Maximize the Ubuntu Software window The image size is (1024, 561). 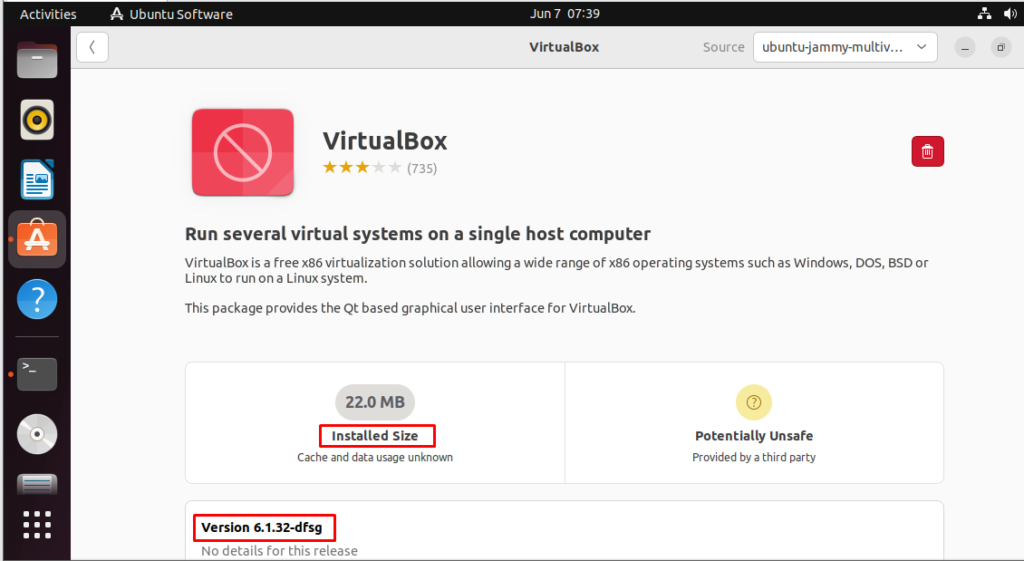1000,47
